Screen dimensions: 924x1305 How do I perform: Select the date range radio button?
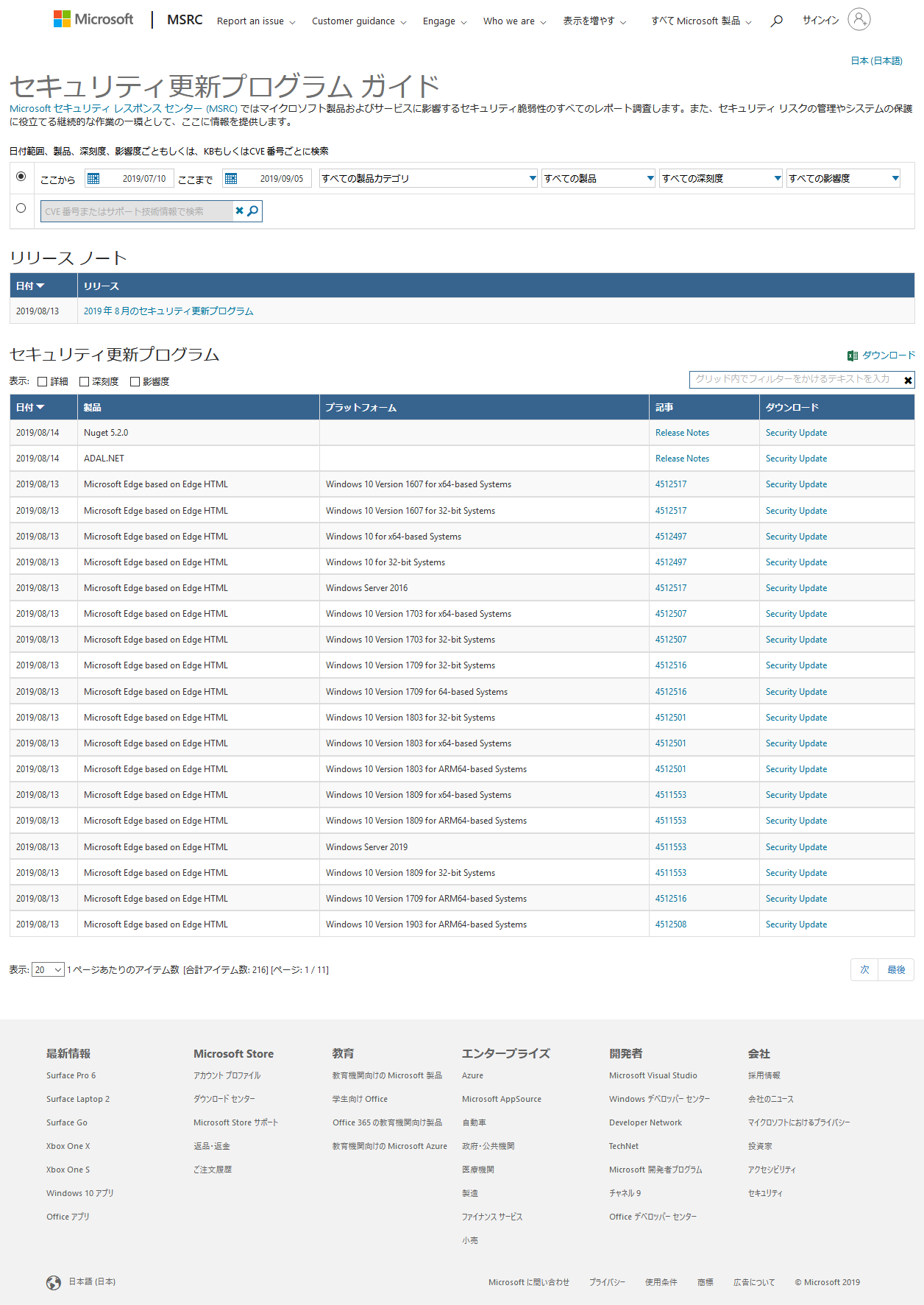pos(21,177)
